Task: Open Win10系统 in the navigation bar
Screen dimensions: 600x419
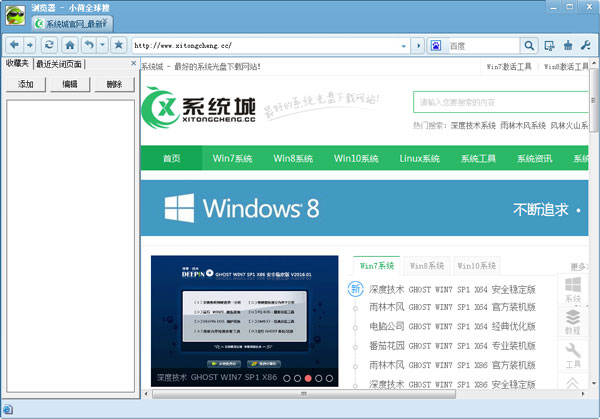Action: [356, 158]
